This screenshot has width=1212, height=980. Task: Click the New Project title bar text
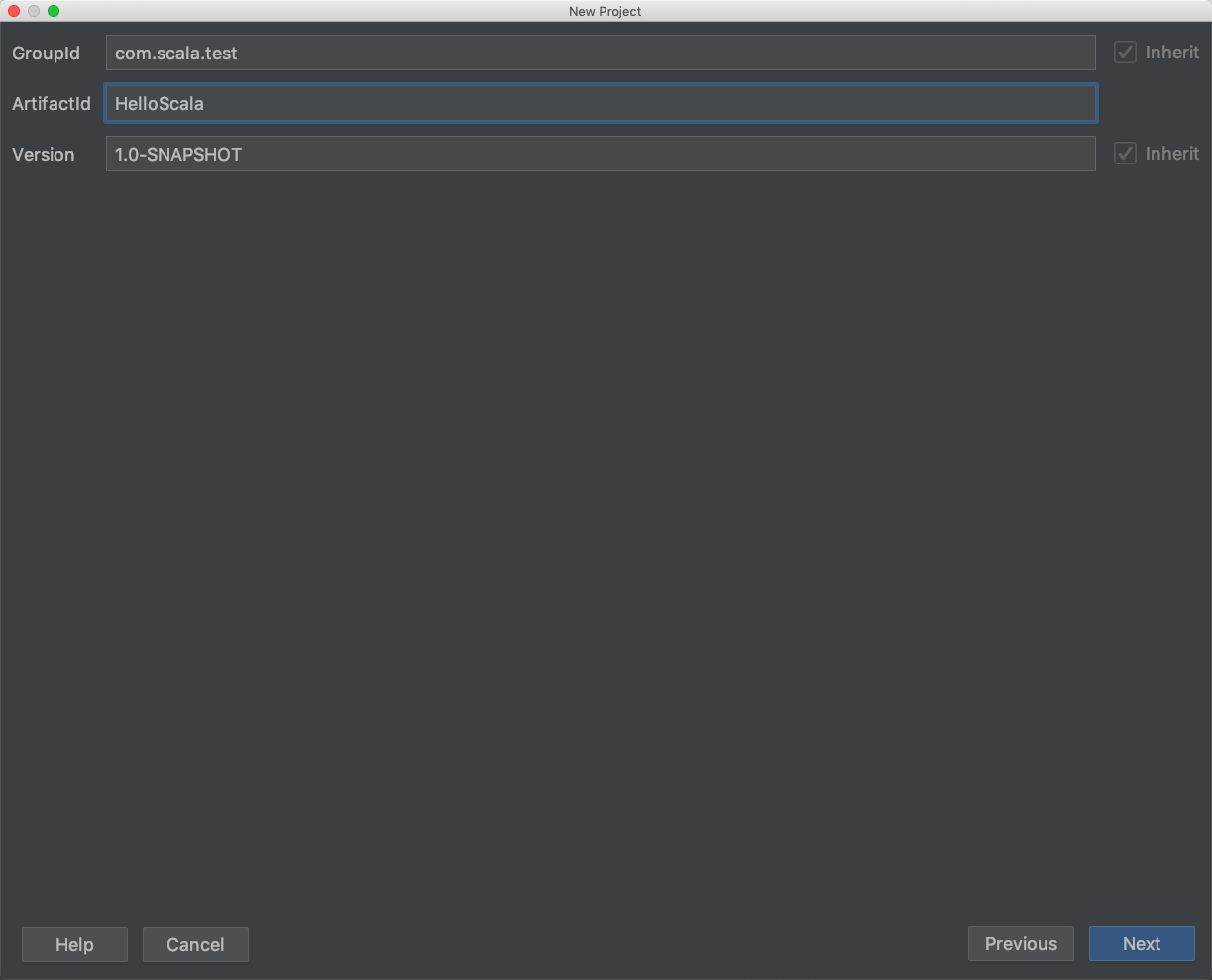click(x=606, y=11)
